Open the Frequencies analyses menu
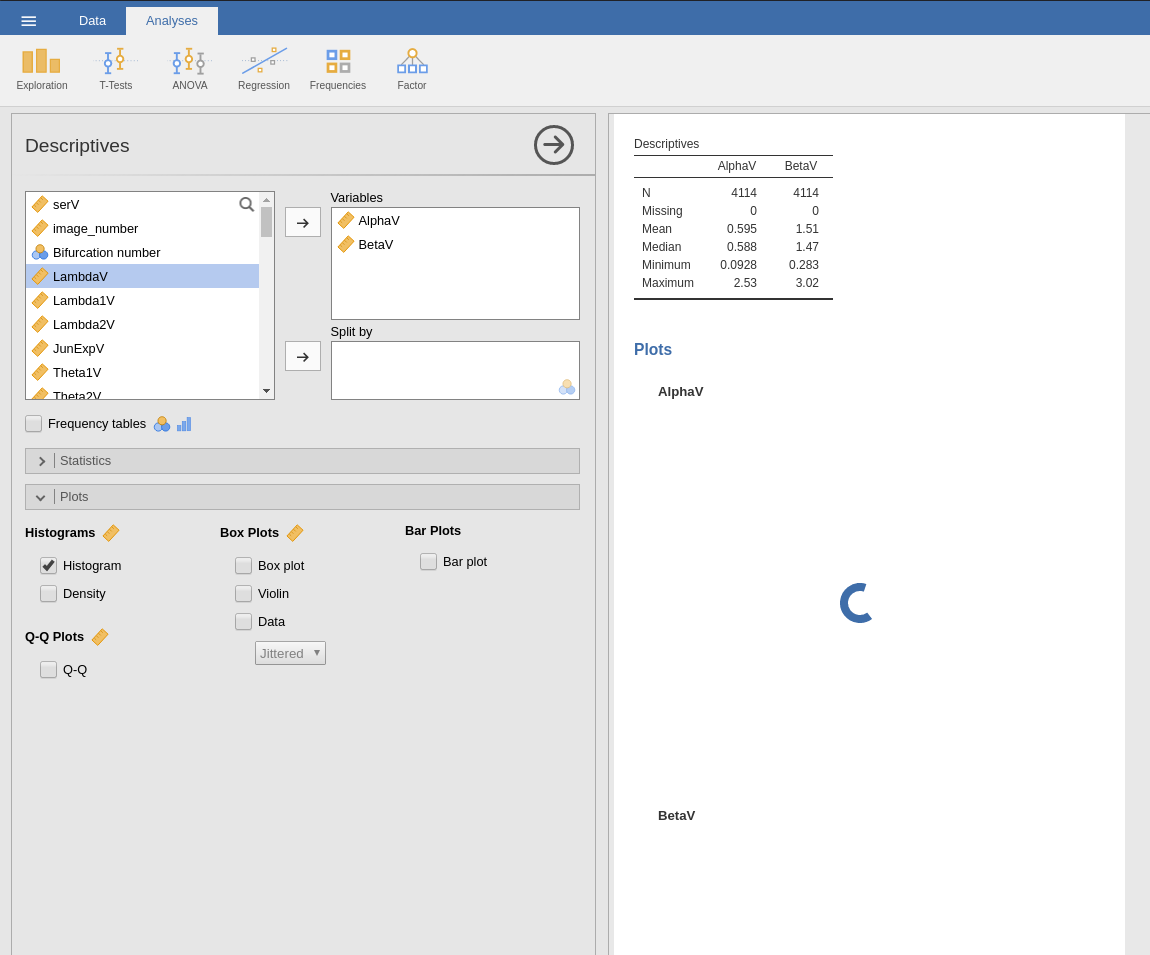Screen dimensions: 1150x955 coord(337,70)
